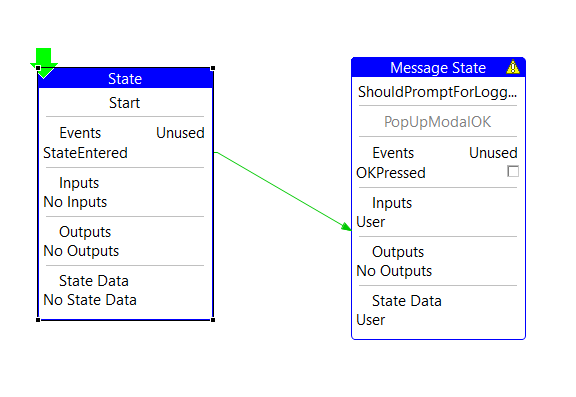The height and width of the screenshot is (397, 576).
Task: Click No Outputs in the Start state
Action: point(81,251)
